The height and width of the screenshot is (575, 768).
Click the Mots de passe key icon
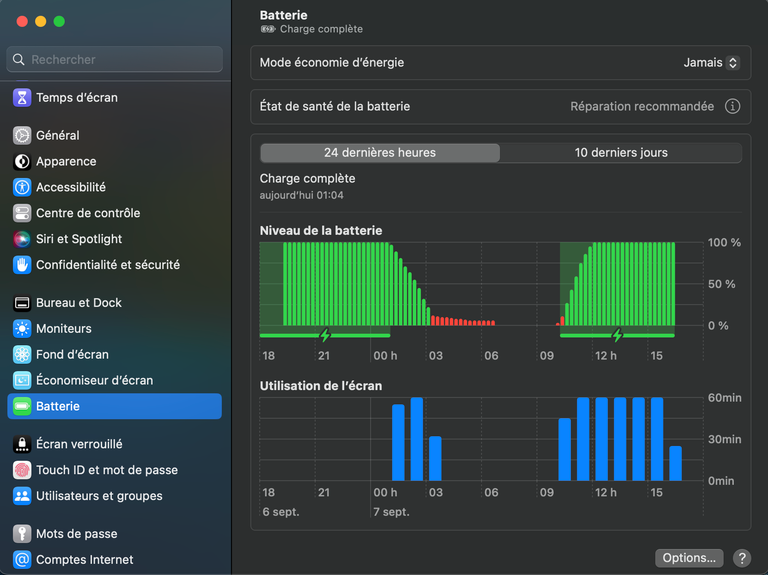(x=22, y=534)
